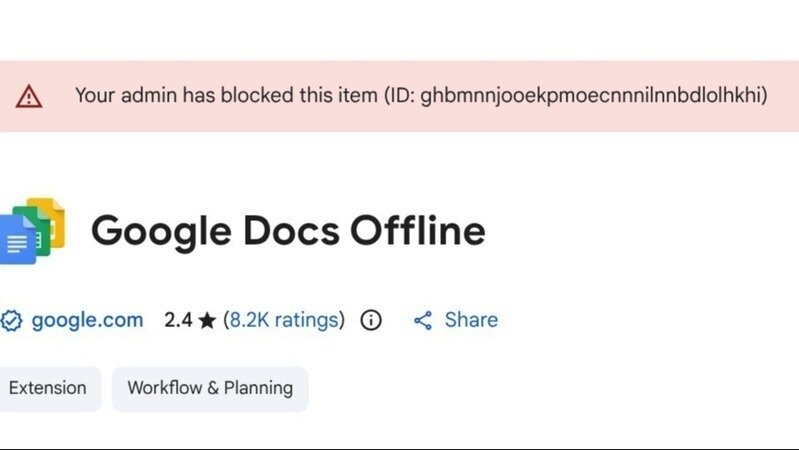The image size is (799, 450).
Task: Select the Workflow & Planning chip
Action: tap(210, 388)
